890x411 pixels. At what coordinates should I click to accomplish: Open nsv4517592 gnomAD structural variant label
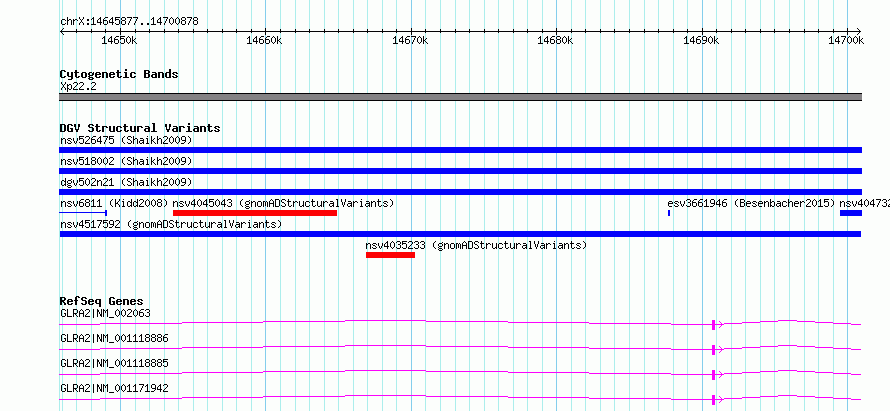(171, 224)
